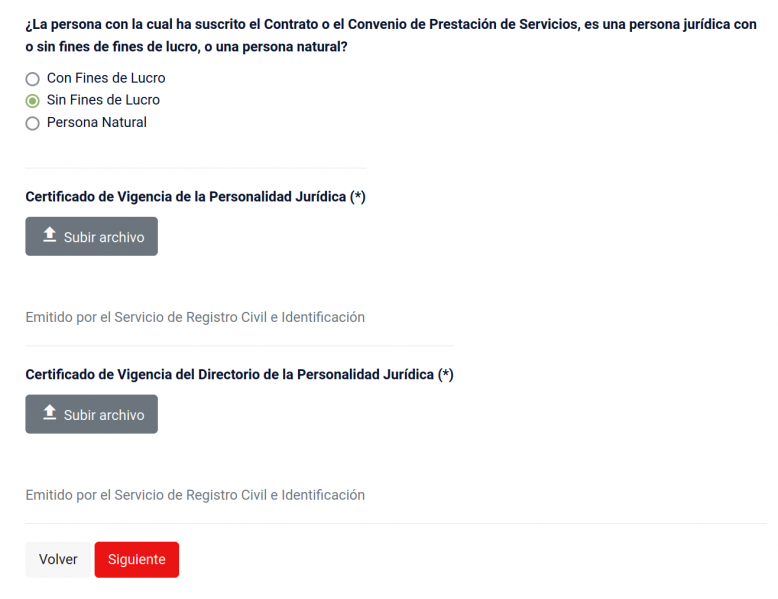Go back with the Volver button

coord(58,560)
